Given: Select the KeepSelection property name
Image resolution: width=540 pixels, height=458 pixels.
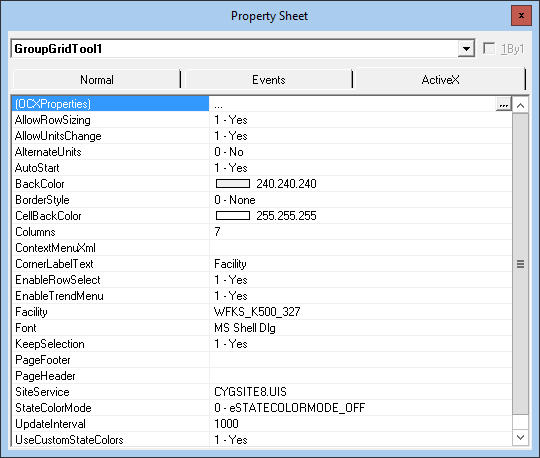Looking at the screenshot, I should point(50,344).
